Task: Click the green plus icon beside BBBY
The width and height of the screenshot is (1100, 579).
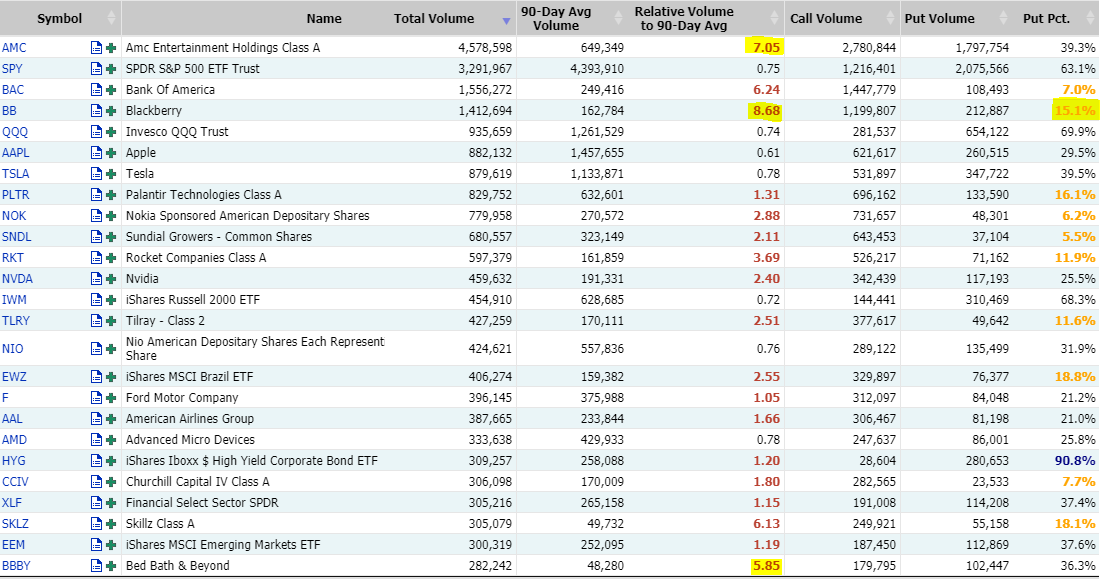Action: [111, 566]
